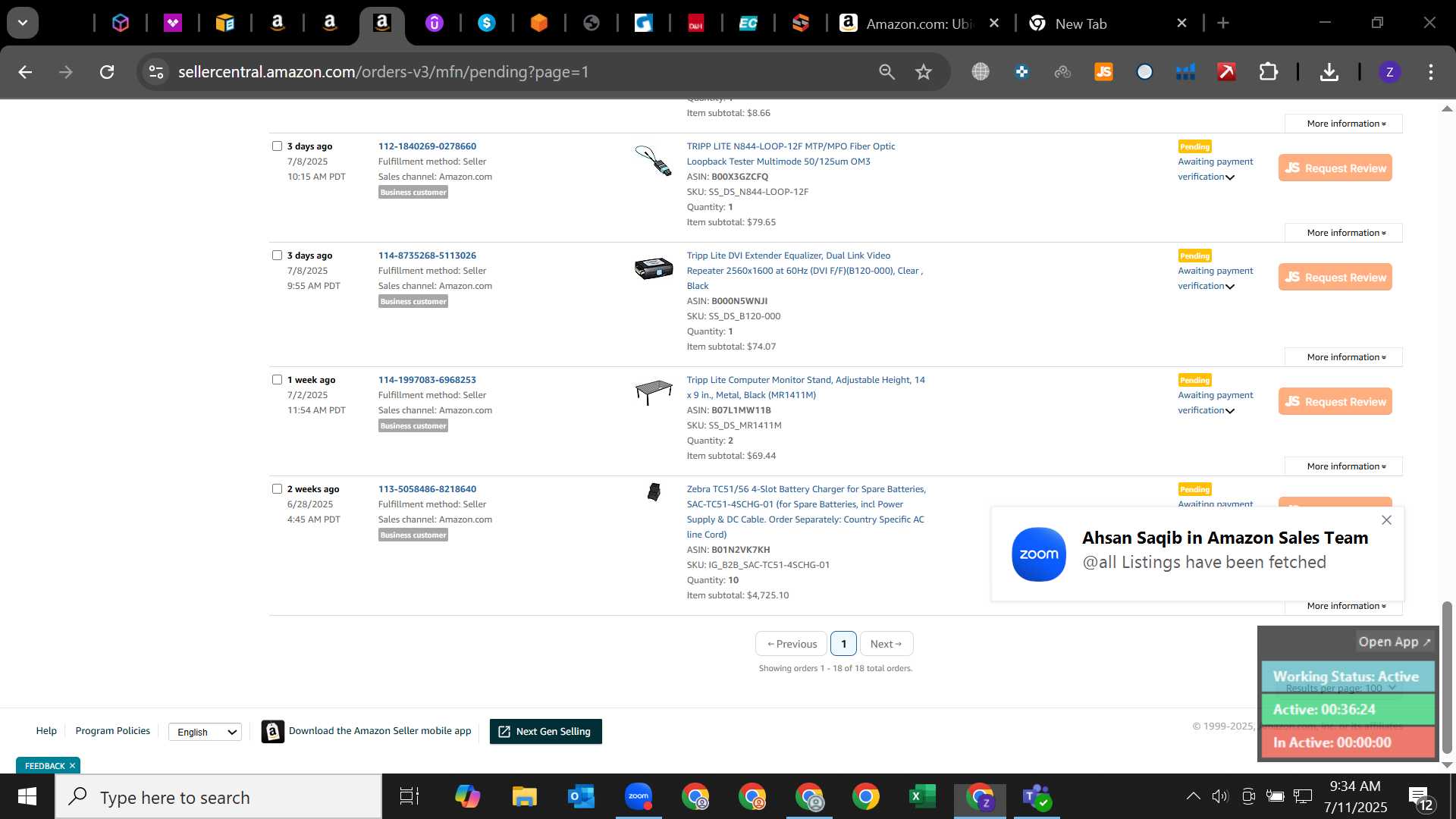This screenshot has width=1456, height=819.
Task: Open Excel from the taskbar
Action: click(922, 797)
